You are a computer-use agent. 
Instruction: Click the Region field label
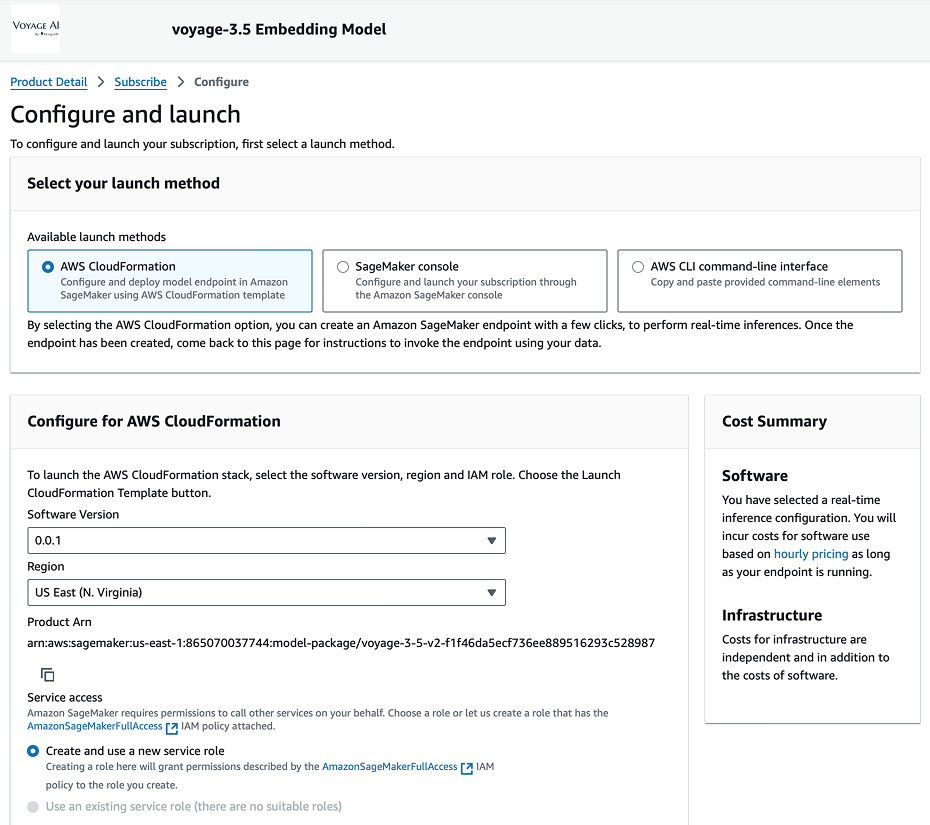[46, 566]
